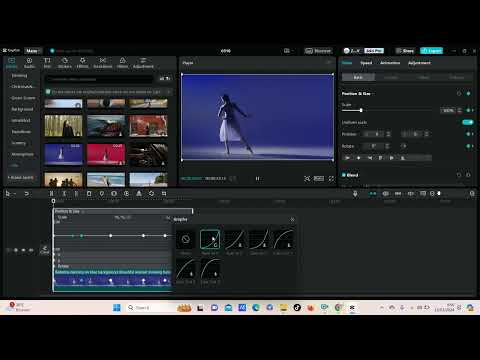Open the Text tab
The width and height of the screenshot is (480, 360).
click(x=47, y=63)
